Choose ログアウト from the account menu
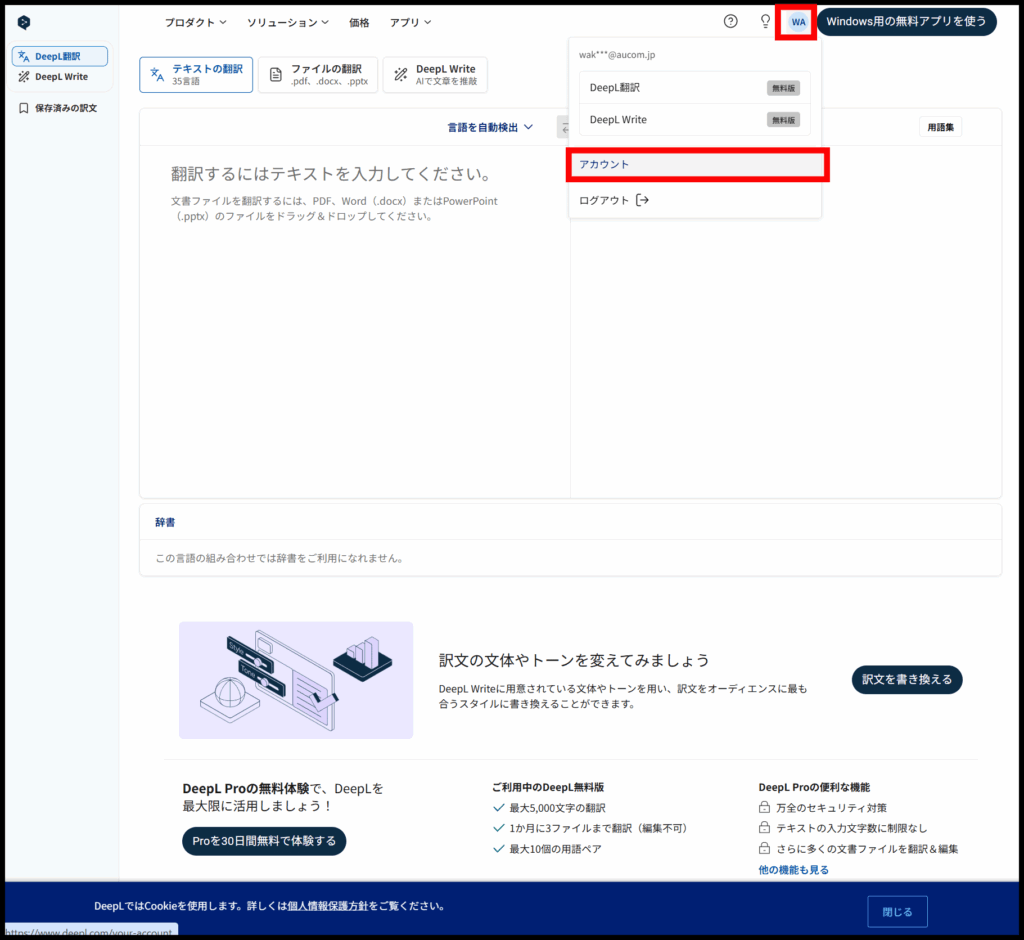This screenshot has height=940, width=1024. point(613,200)
